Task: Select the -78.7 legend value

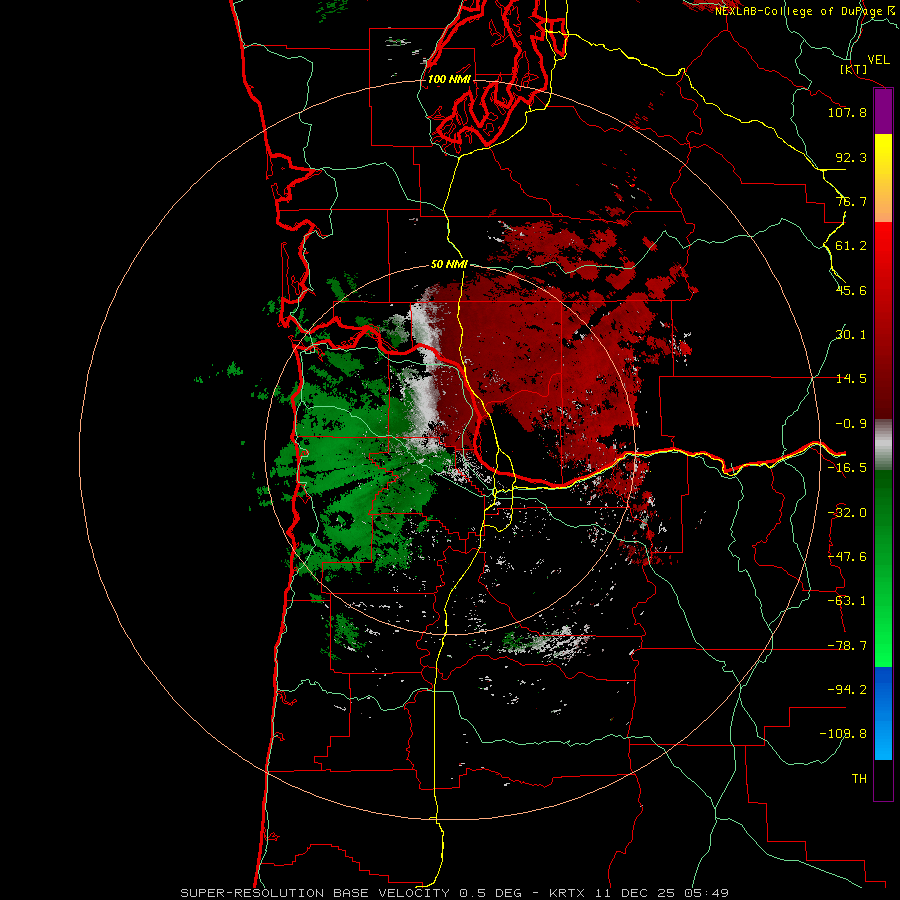Action: point(847,646)
